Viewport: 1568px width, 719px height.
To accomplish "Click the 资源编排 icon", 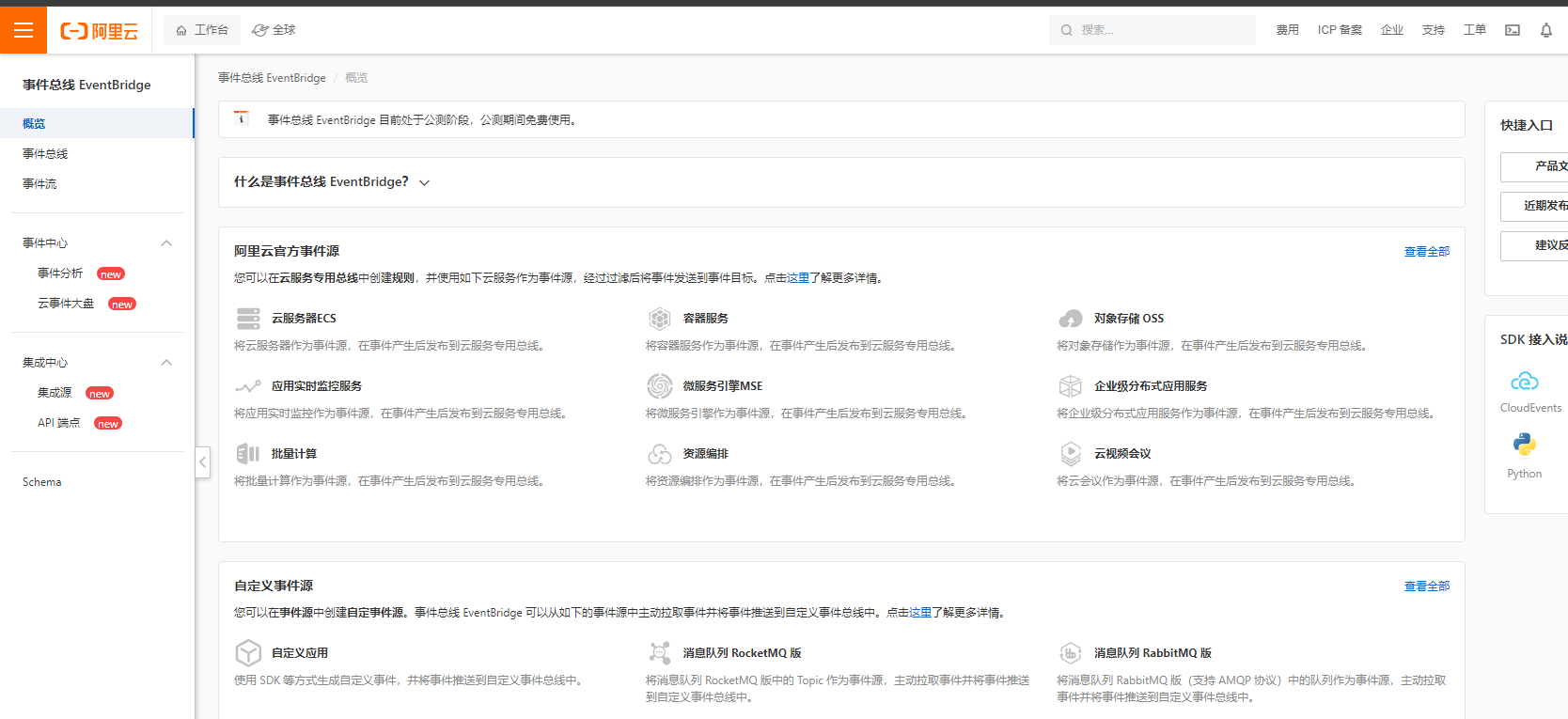I will click(660, 454).
